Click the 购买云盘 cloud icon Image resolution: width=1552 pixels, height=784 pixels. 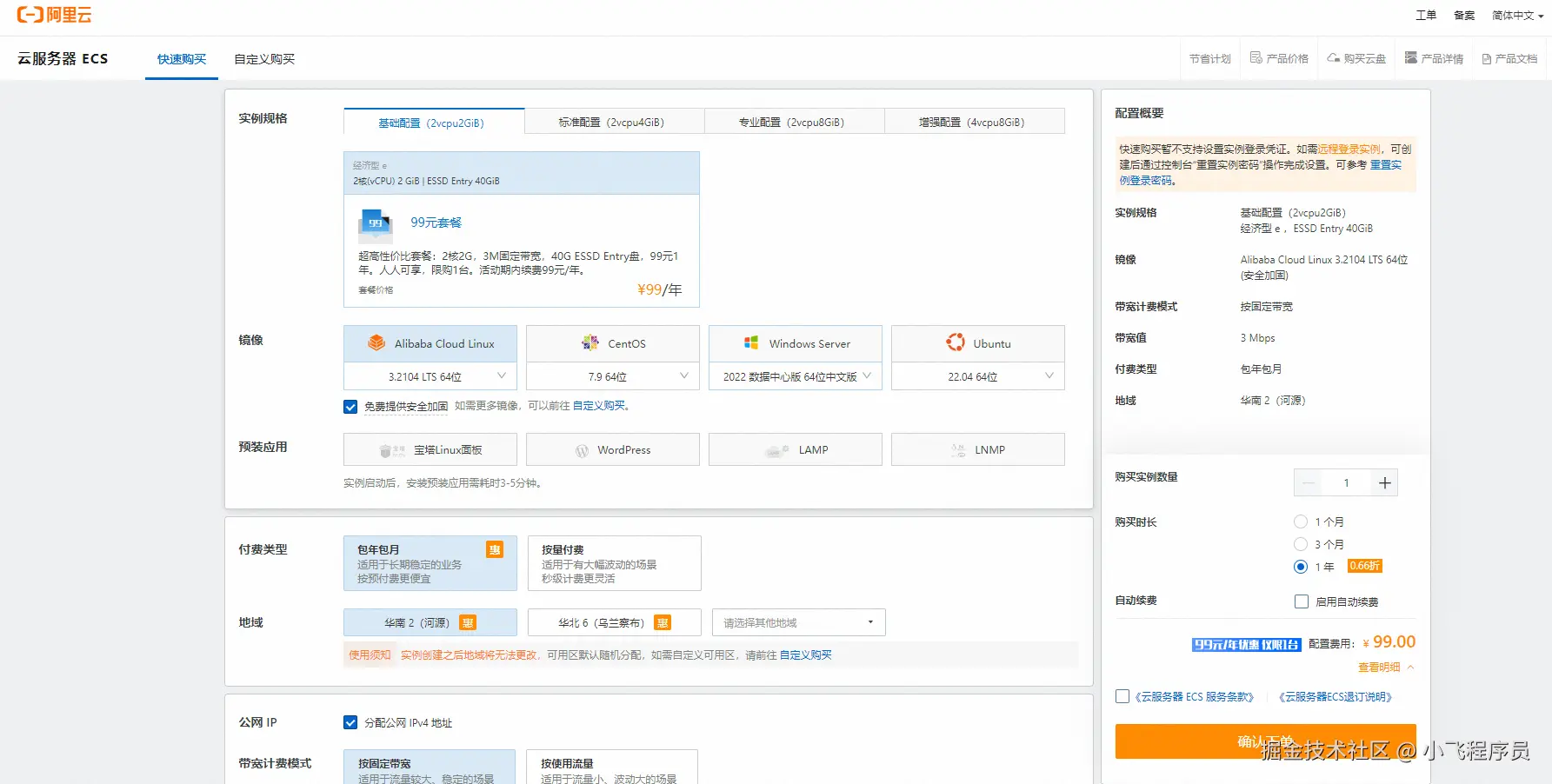click(1333, 58)
